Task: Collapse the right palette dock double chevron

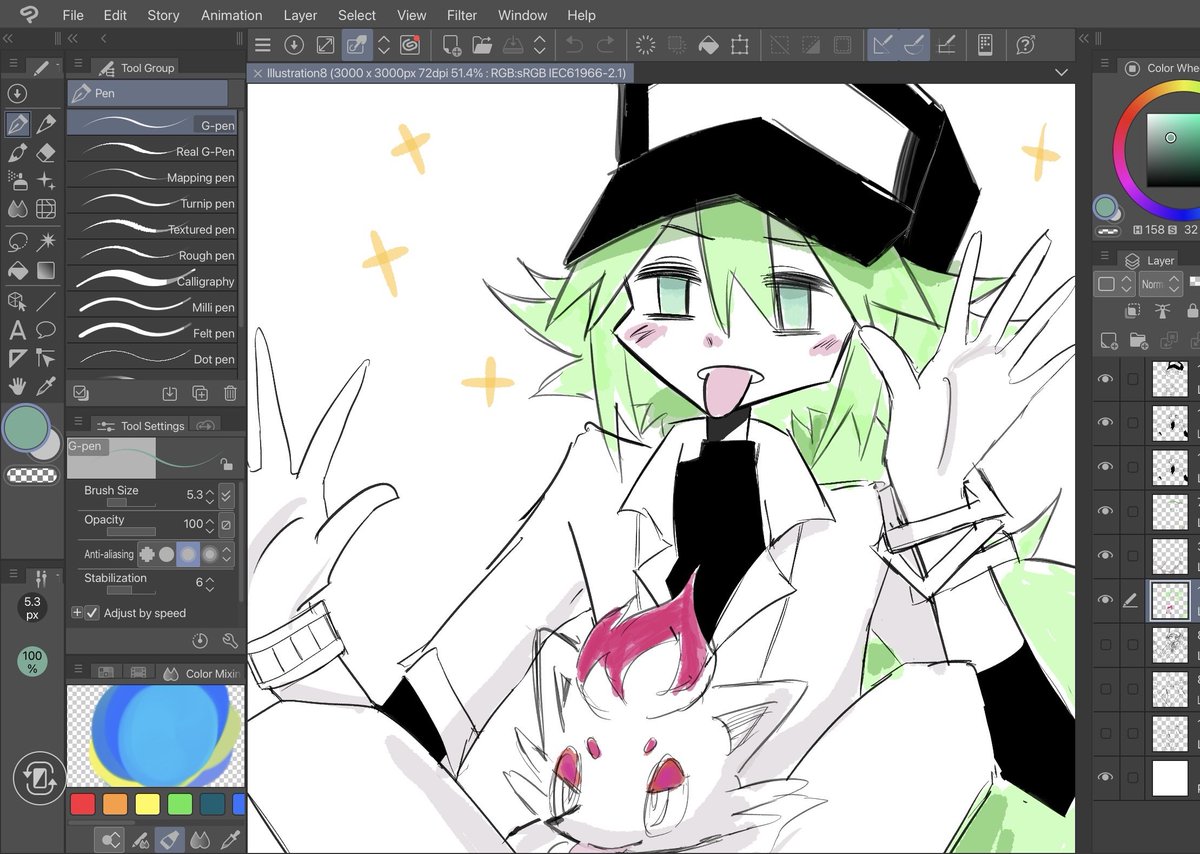Action: (x=1084, y=38)
